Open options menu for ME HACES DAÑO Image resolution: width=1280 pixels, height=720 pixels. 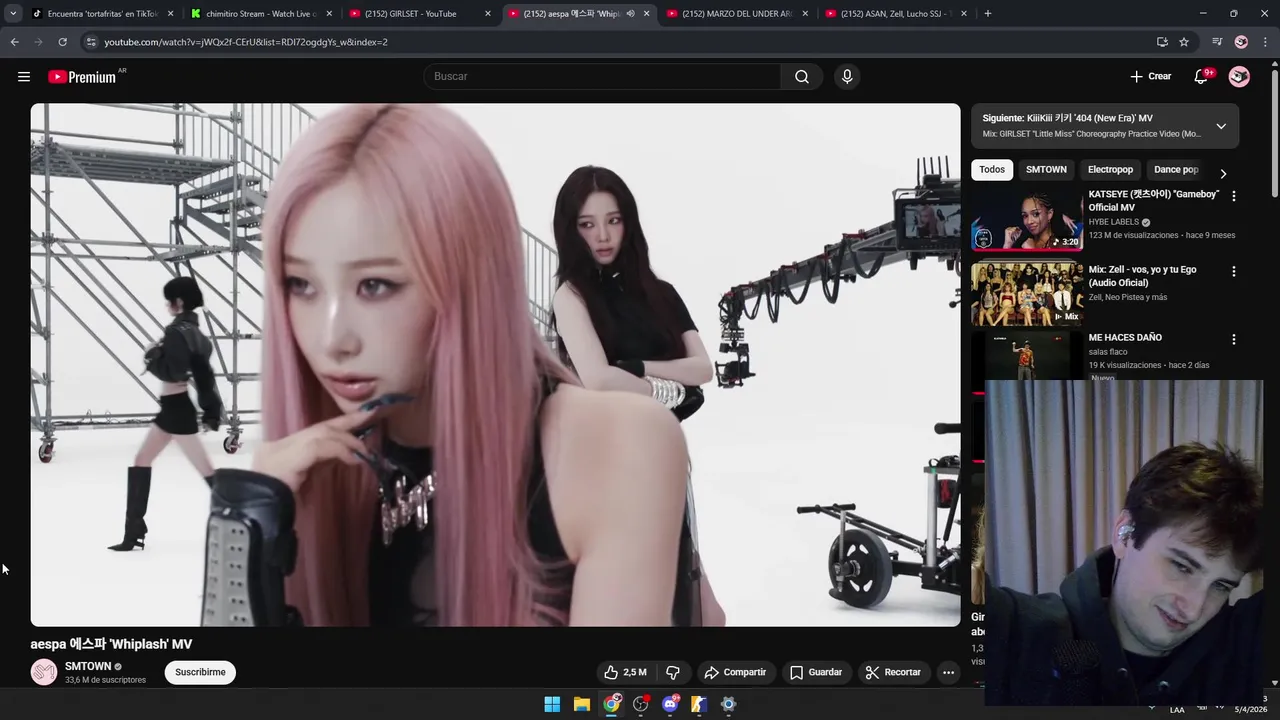[1233, 339]
